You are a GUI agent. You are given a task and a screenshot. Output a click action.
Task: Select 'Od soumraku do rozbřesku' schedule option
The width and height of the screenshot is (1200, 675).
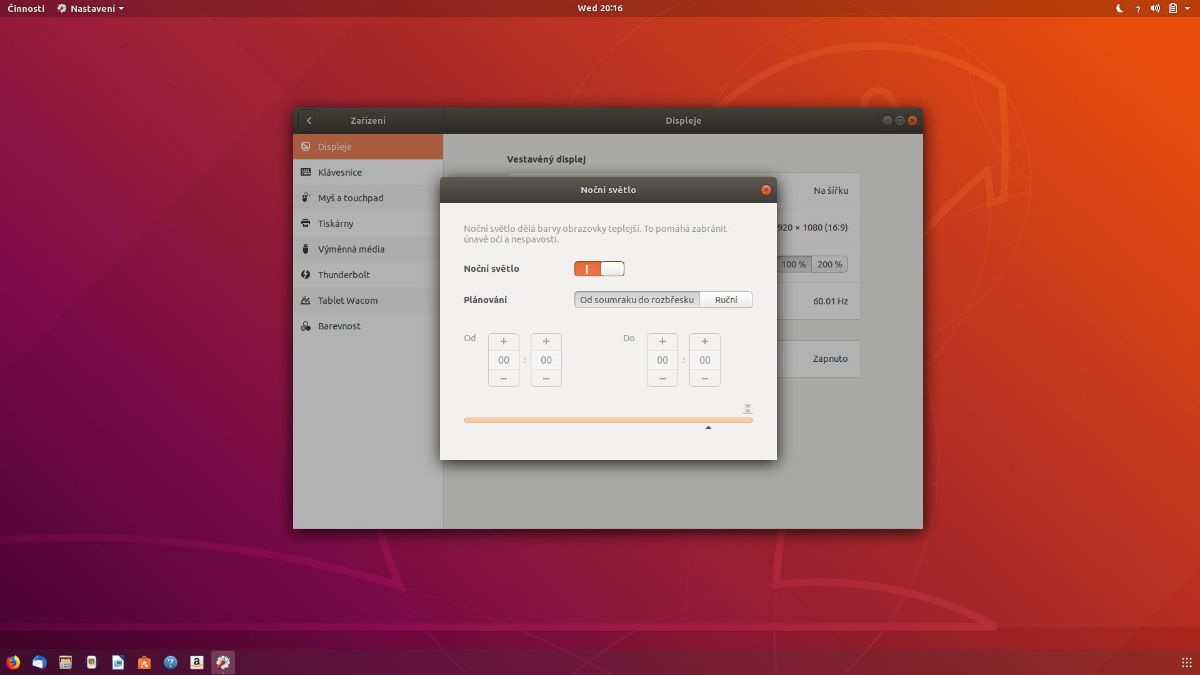(x=637, y=300)
